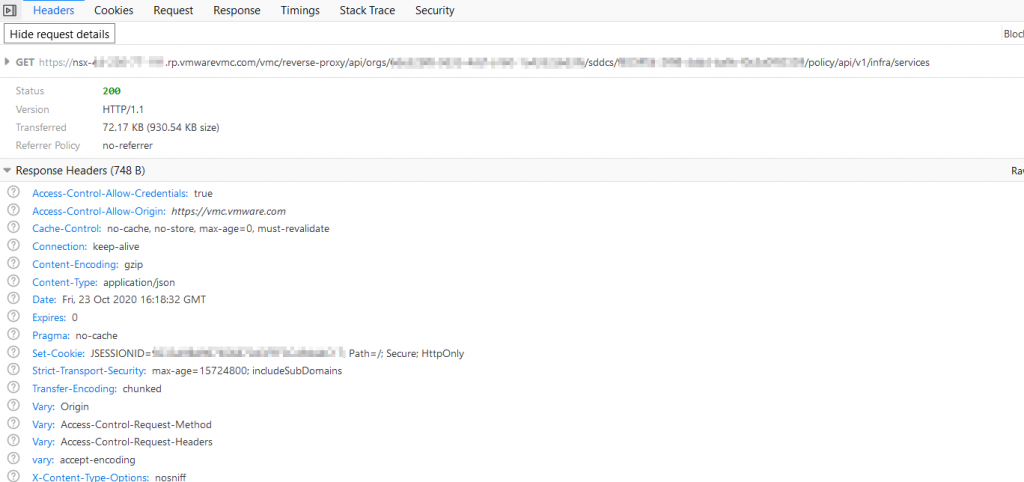This screenshot has height=482, width=1024.
Task: Click the Access-Control-Allow-Origin header name
Action: [97, 211]
